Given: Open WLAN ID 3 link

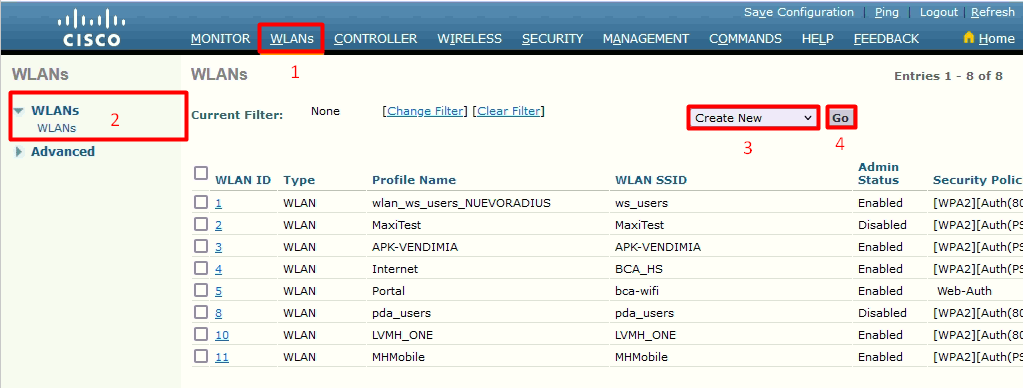Looking at the screenshot, I should 219,247.
